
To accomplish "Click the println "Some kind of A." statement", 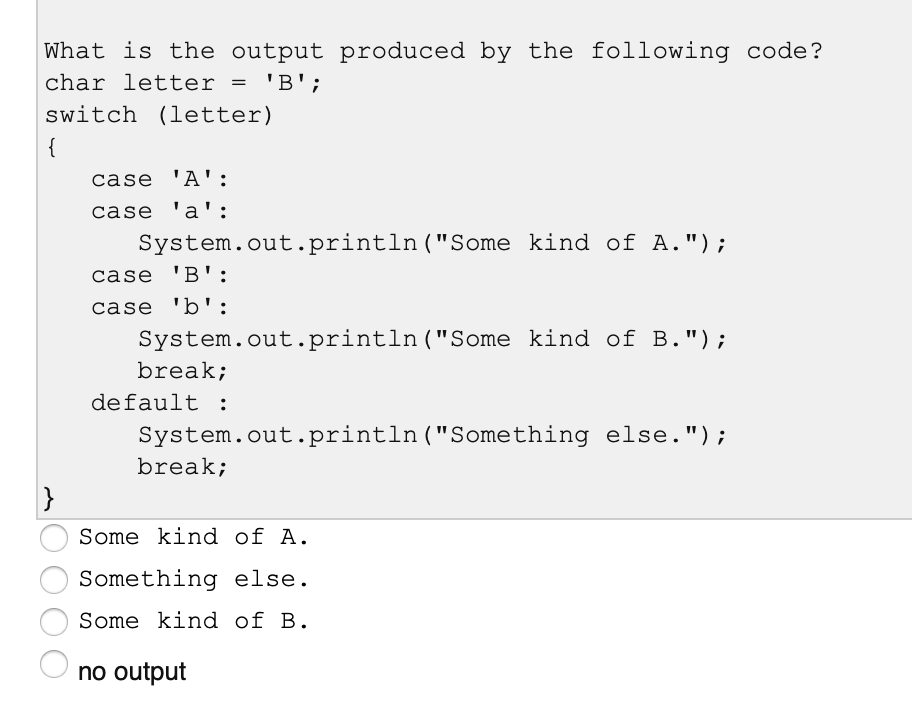I will click(432, 243).
